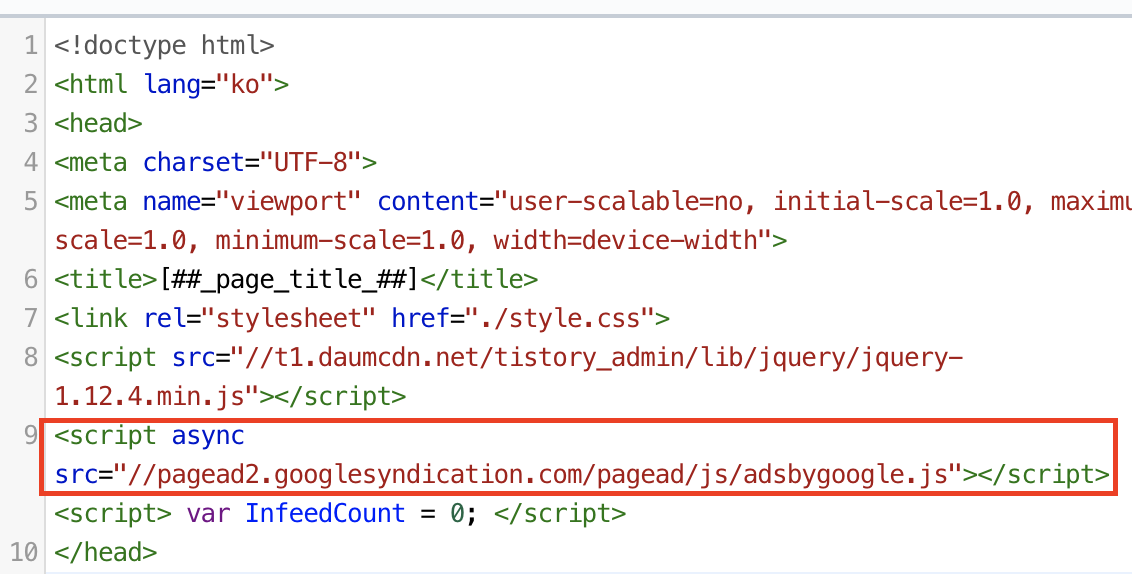Screen dimensions: 1132x574
Task: Click the "[##_page_title_##]" placeholder
Action: (289, 279)
